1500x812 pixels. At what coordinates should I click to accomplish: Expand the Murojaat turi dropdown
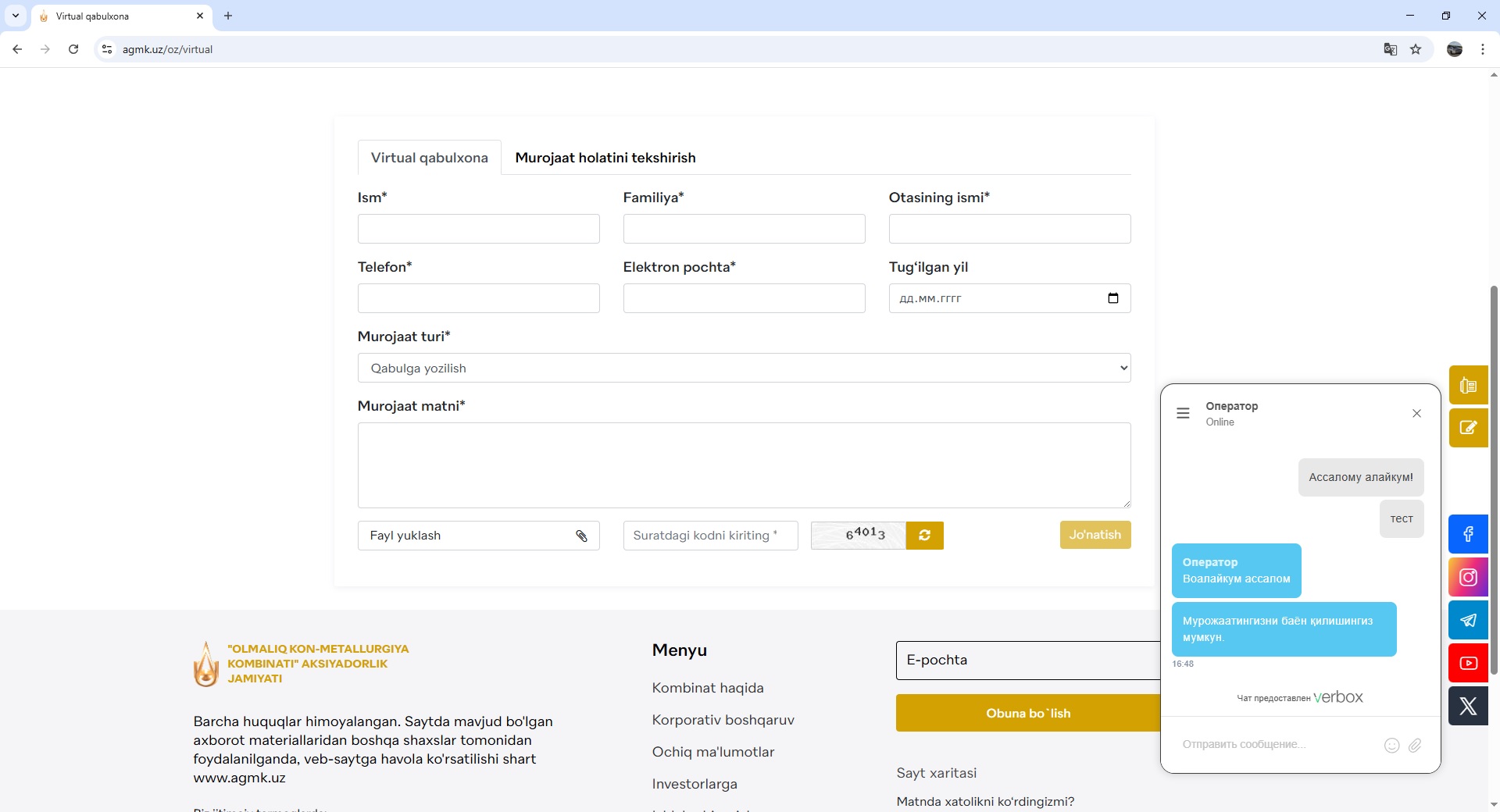(744, 368)
